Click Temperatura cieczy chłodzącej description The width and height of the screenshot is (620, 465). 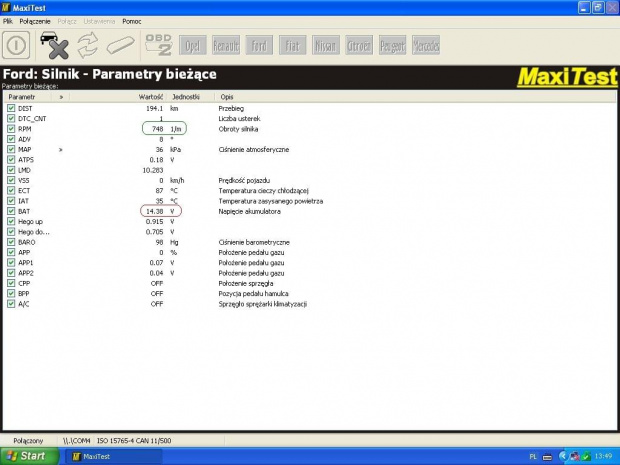(263, 191)
